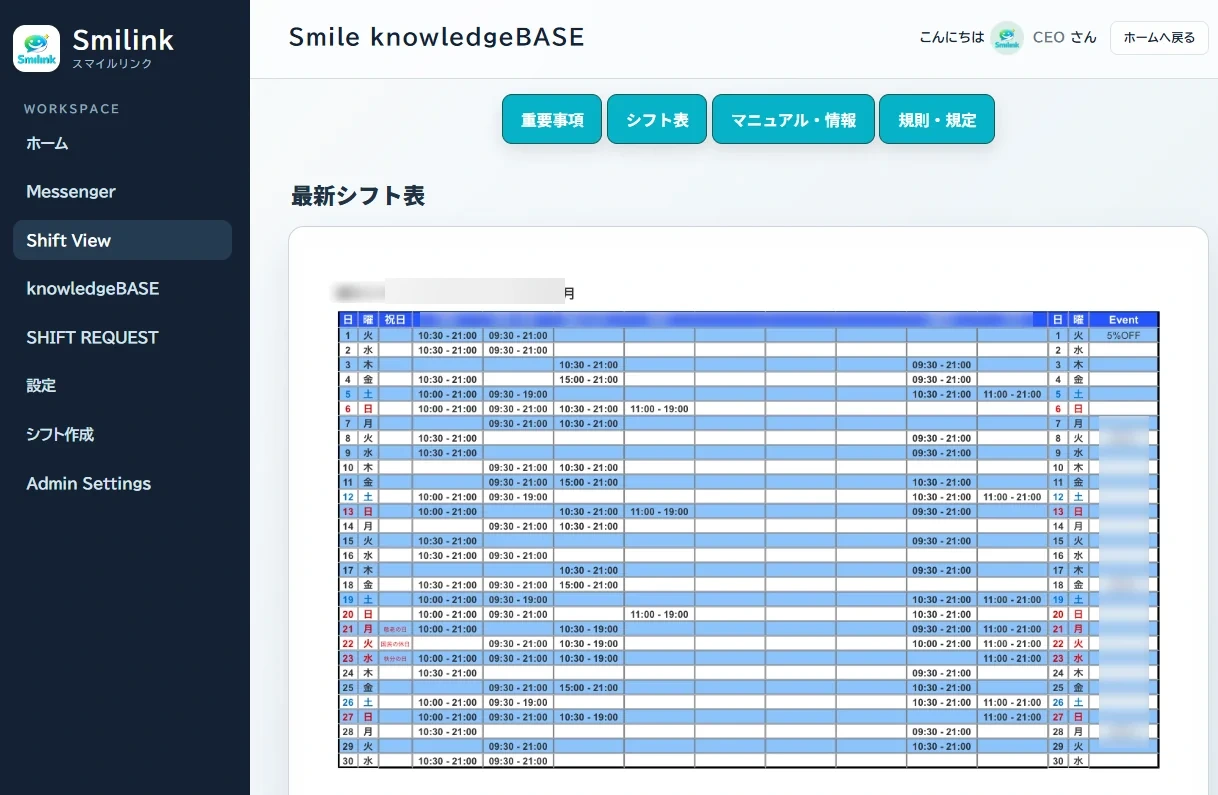Click the ホームへ戻る button
Image resolution: width=1218 pixels, height=795 pixels.
click(1159, 38)
